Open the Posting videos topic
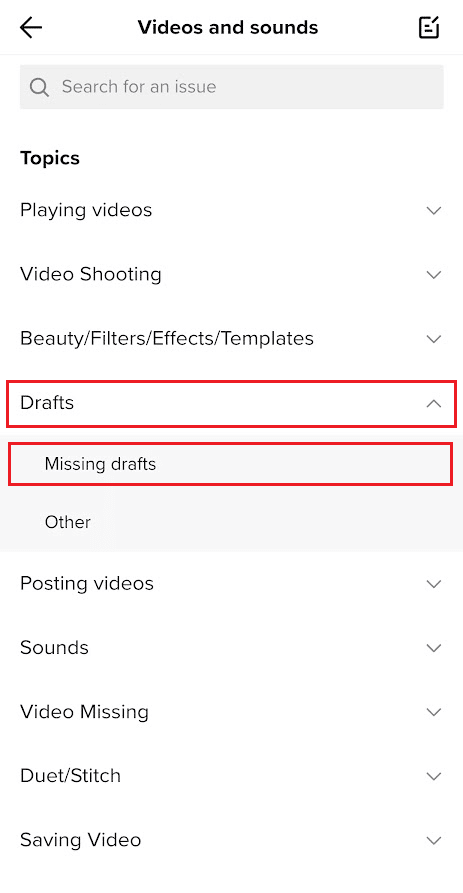Screen dimensions: 463x893 (x=231, y=584)
